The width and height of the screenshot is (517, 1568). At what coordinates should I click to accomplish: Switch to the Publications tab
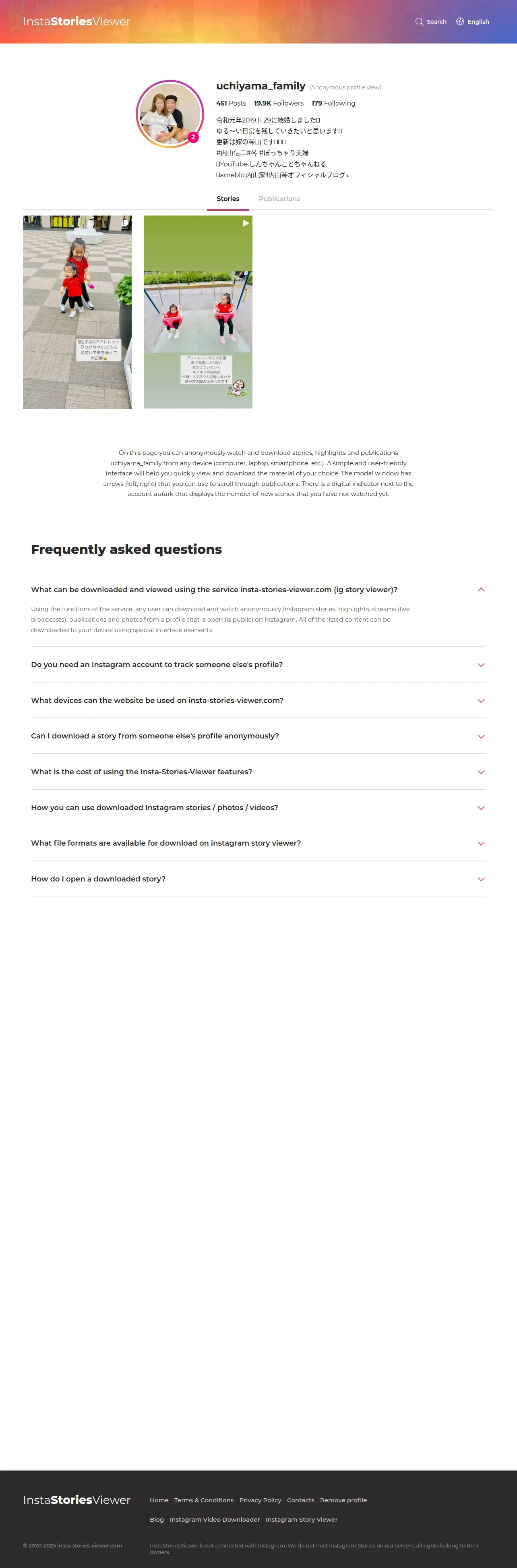[279, 199]
